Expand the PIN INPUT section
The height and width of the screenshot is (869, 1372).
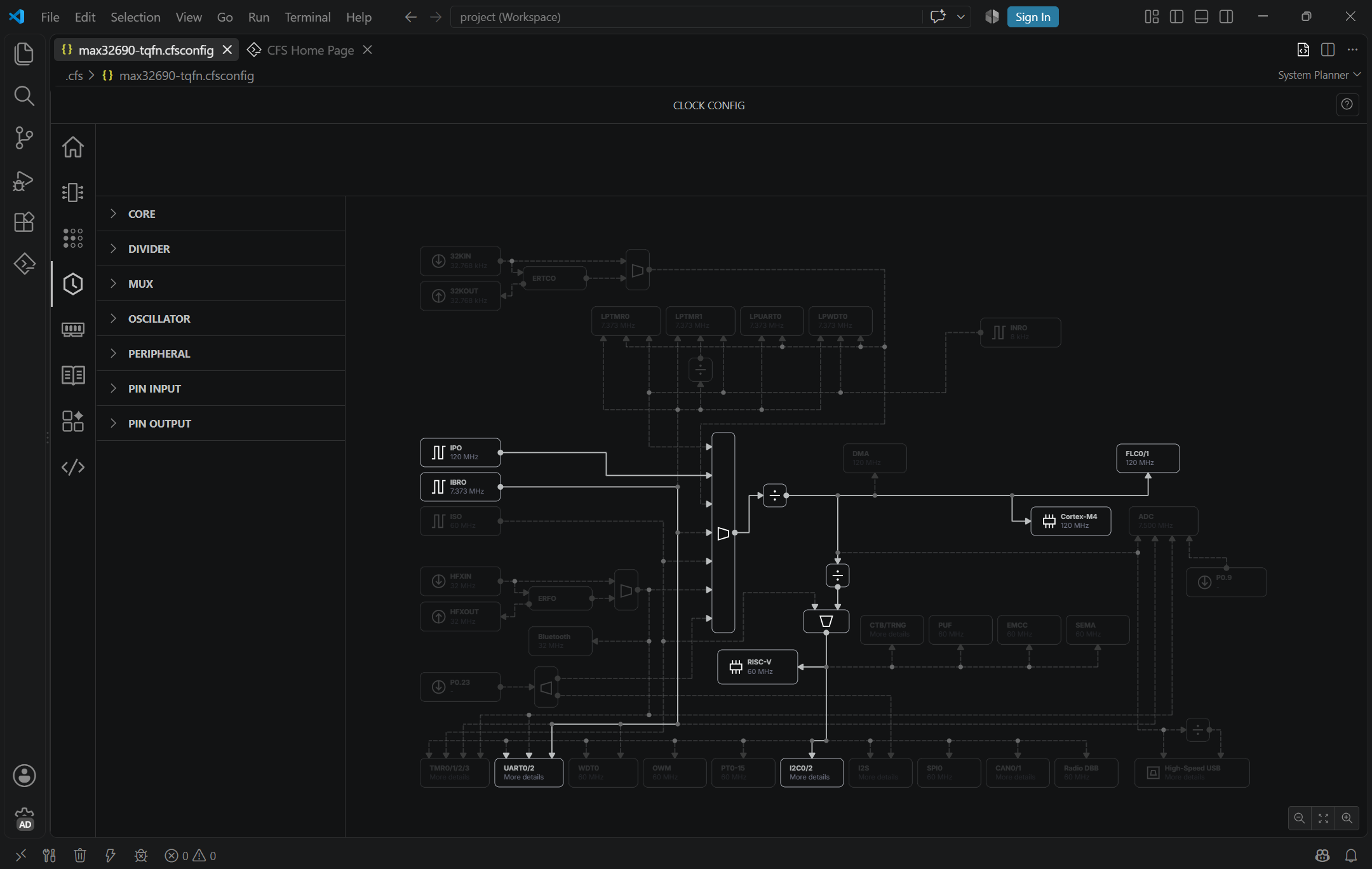(x=221, y=389)
